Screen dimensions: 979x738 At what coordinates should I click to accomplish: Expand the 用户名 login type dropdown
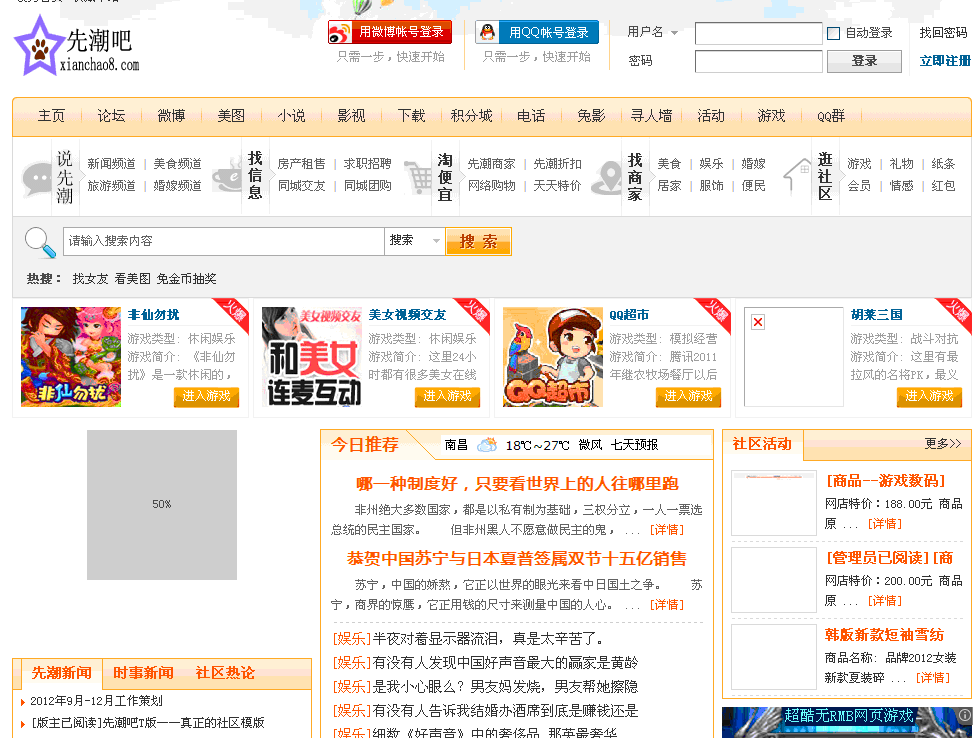click(674, 32)
